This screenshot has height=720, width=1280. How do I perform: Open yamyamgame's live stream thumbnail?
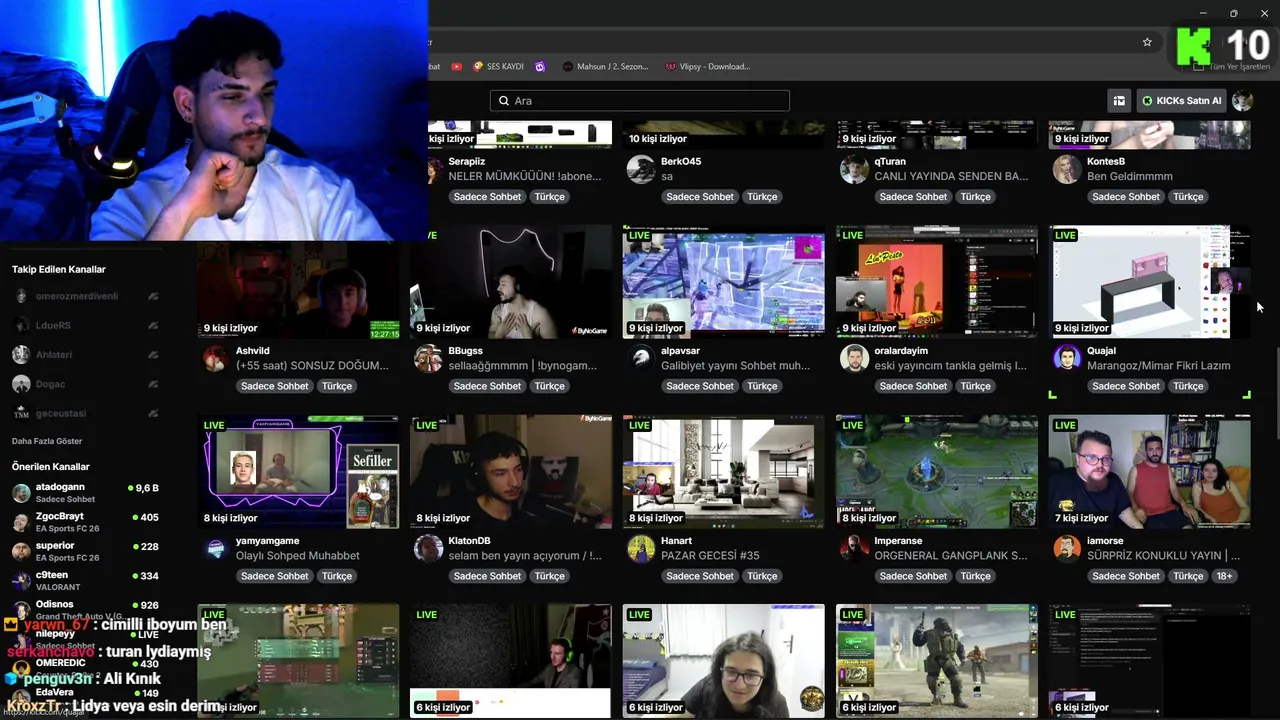tap(298, 472)
